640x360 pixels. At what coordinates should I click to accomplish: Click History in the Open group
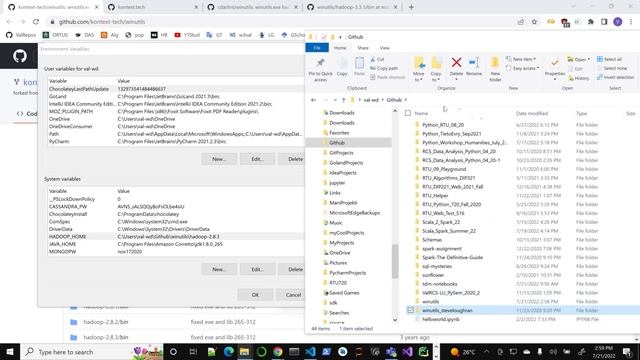pyautogui.click(x=579, y=78)
